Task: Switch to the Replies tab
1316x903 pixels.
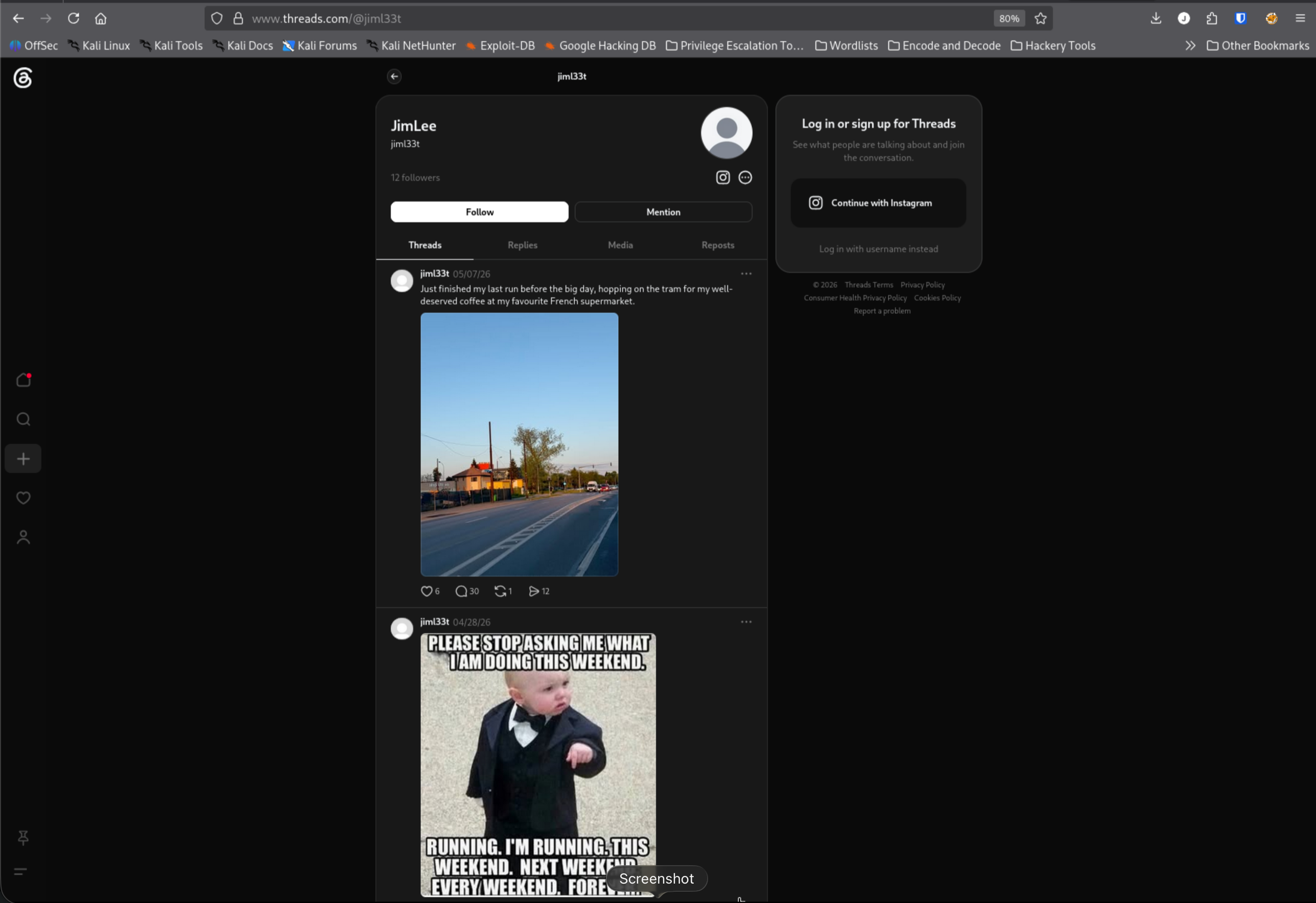Action: point(522,245)
